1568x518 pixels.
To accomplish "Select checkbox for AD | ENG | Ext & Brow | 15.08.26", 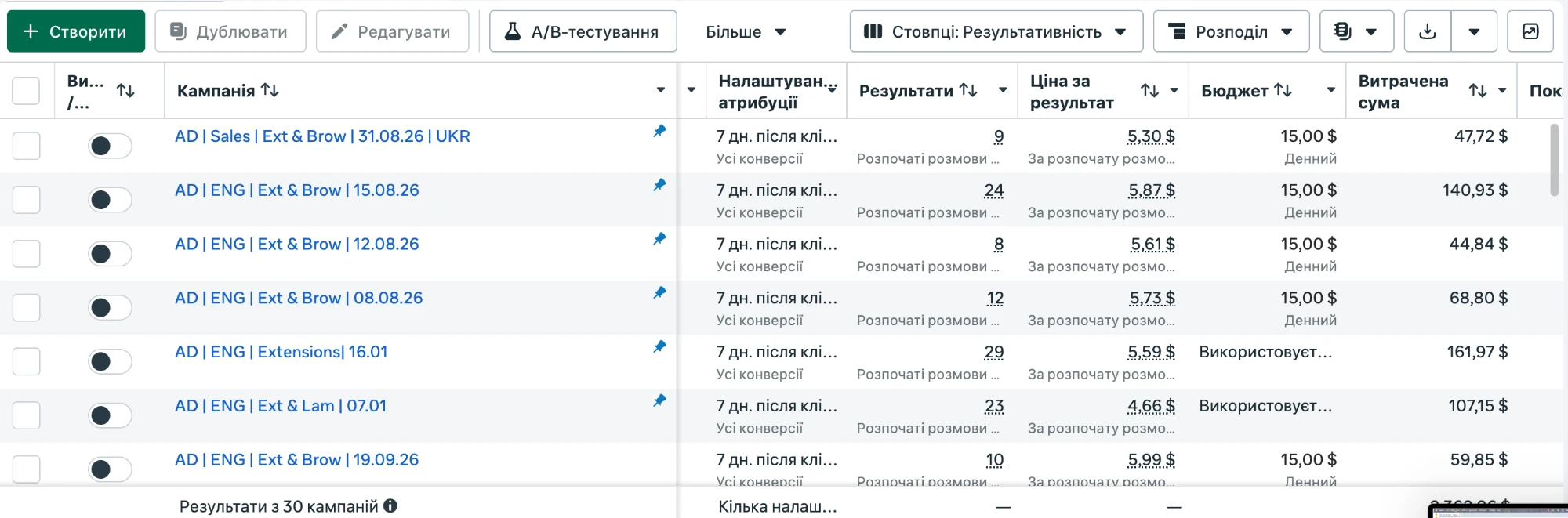I will point(26,199).
